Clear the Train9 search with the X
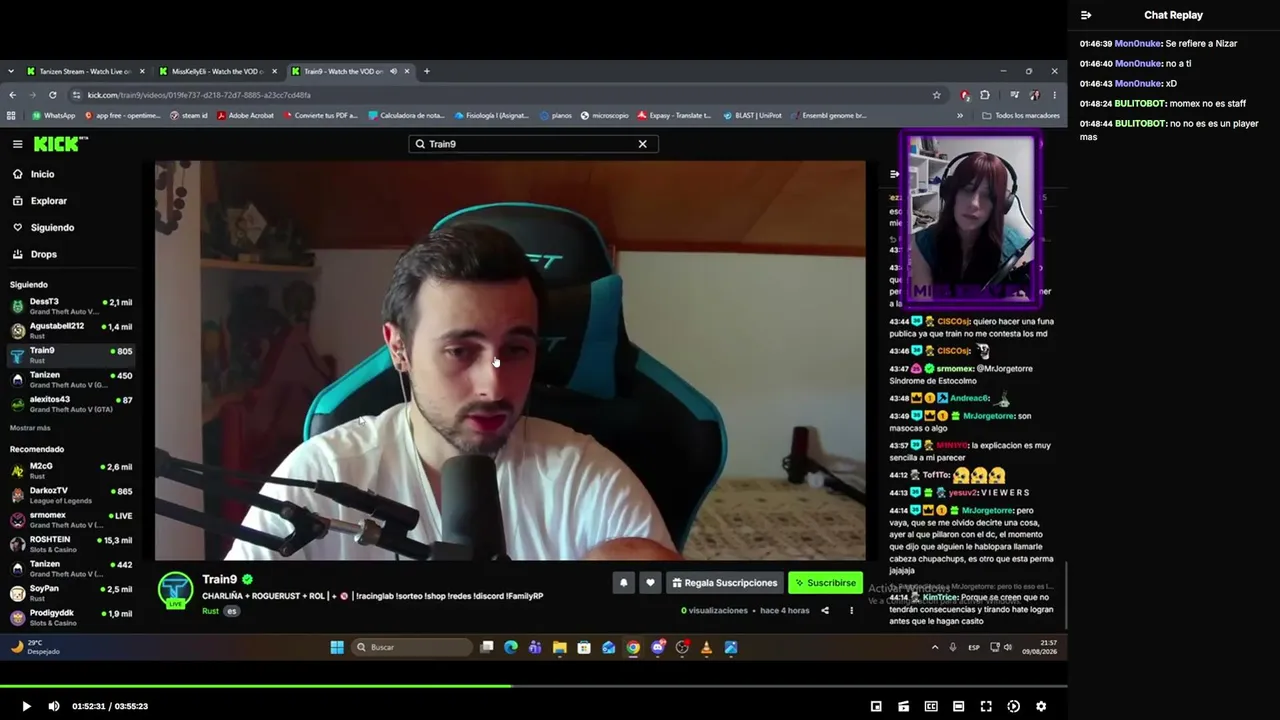 [x=642, y=144]
